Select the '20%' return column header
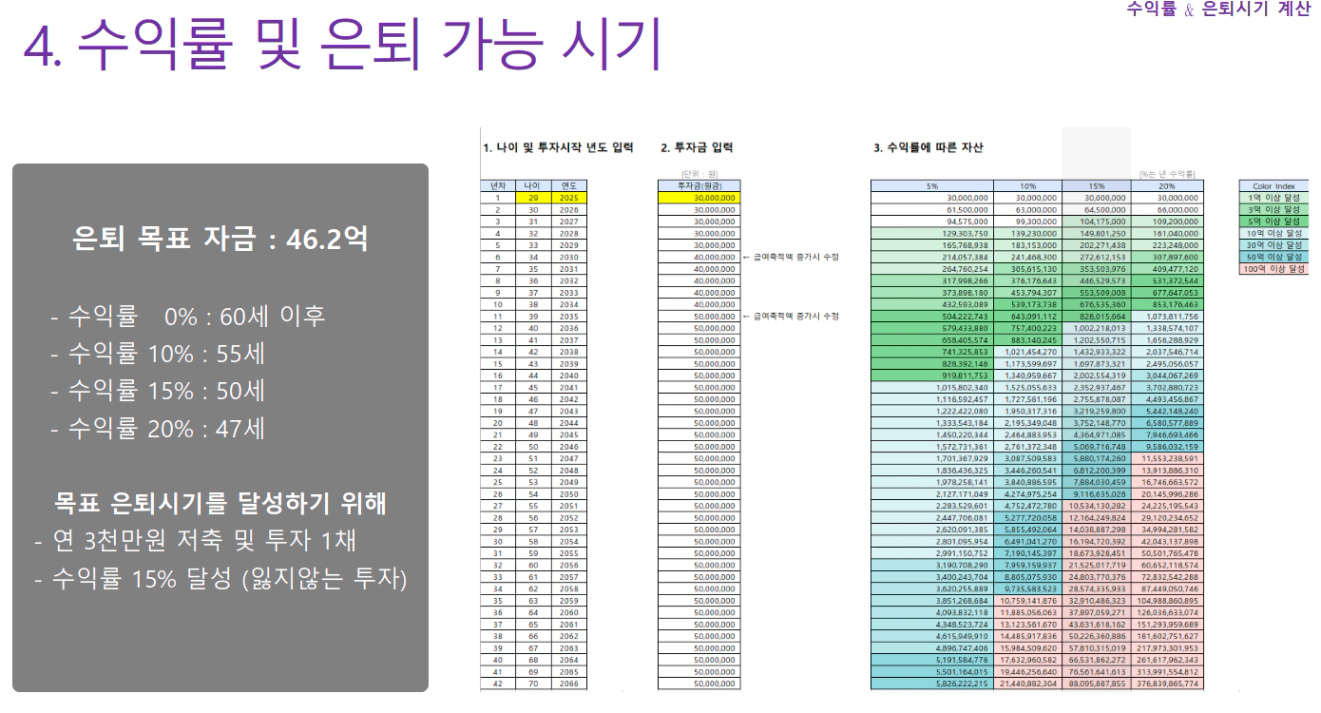The width and height of the screenshot is (1321, 713). (x=1167, y=186)
